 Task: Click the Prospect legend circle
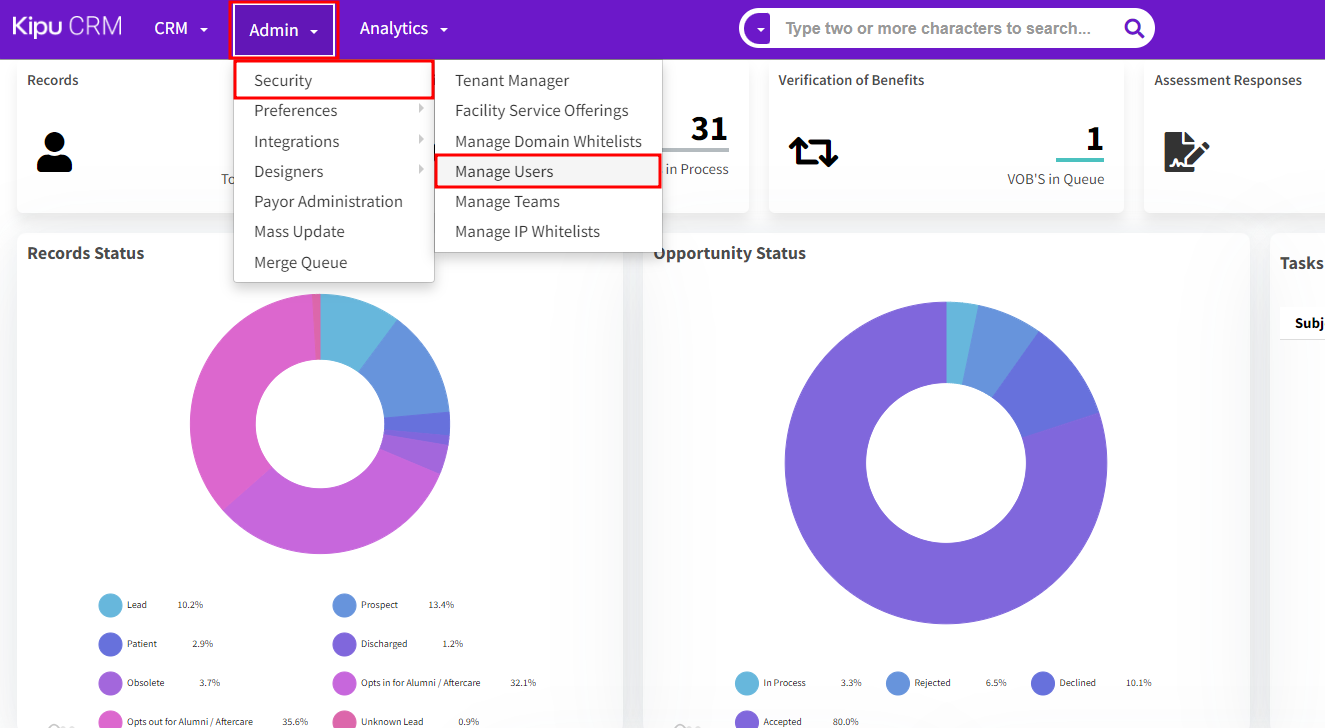click(344, 605)
